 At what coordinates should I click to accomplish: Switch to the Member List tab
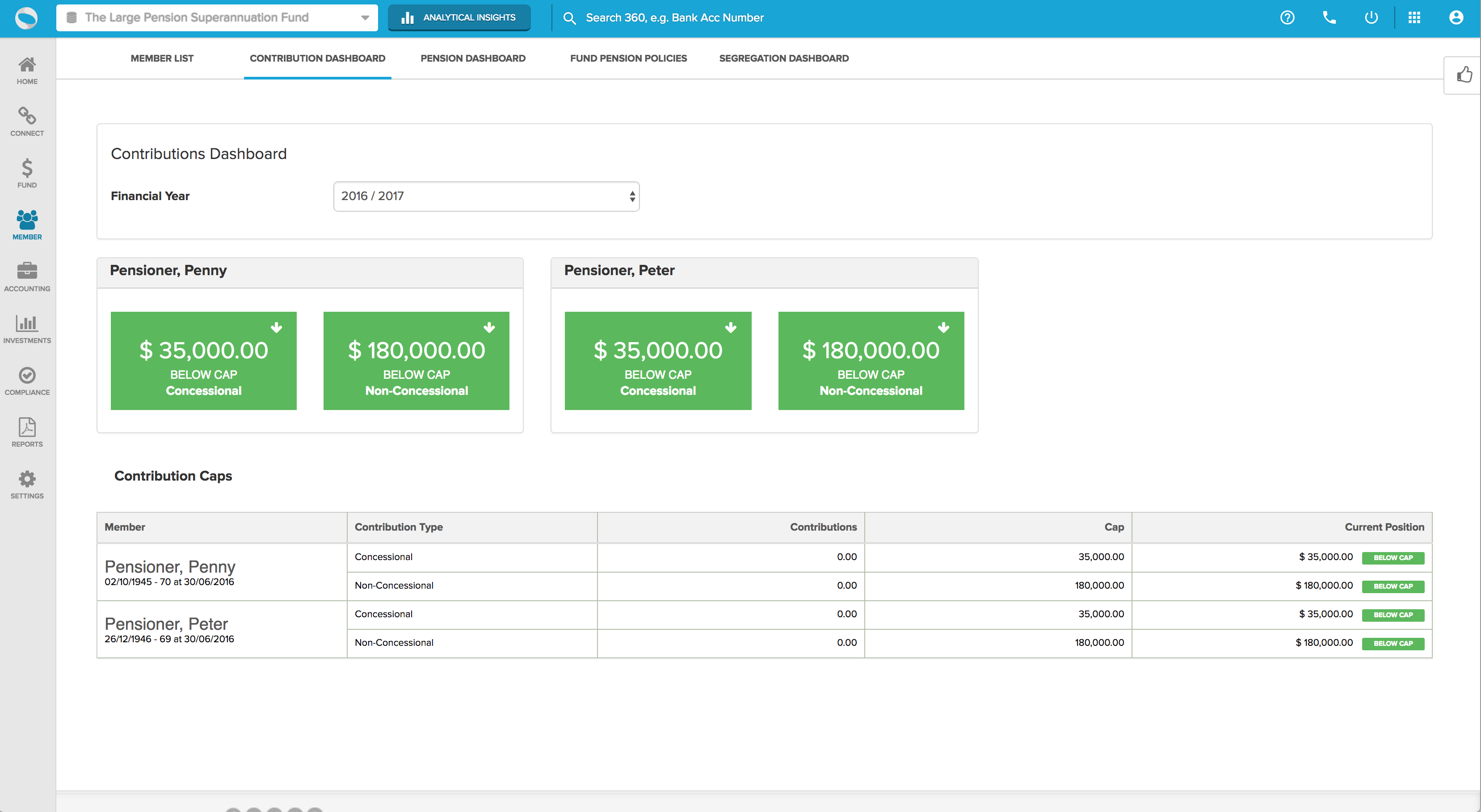(162, 58)
